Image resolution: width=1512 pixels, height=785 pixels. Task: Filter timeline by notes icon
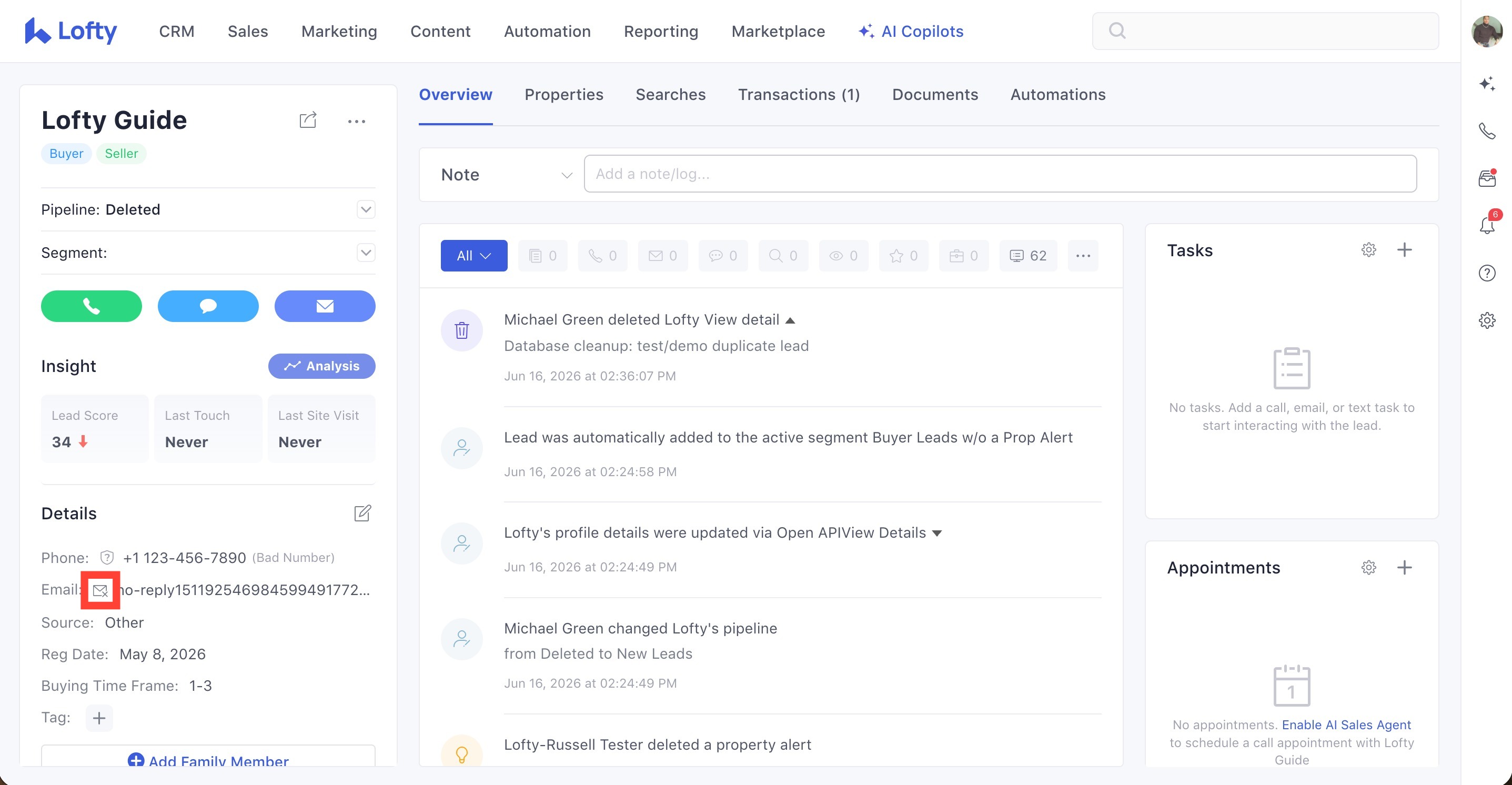(x=542, y=255)
